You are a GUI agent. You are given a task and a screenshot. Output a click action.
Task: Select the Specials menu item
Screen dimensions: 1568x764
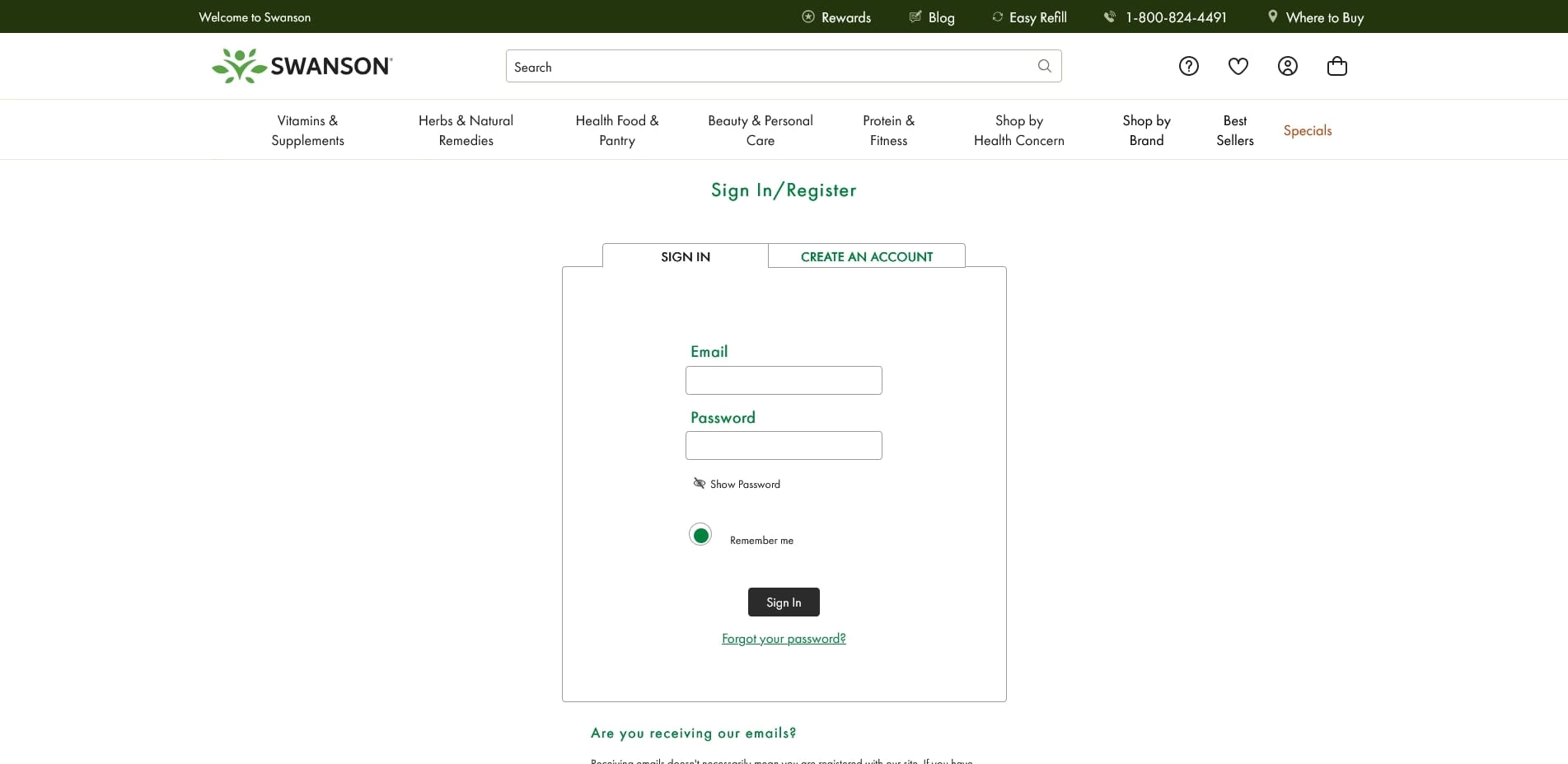1307,129
